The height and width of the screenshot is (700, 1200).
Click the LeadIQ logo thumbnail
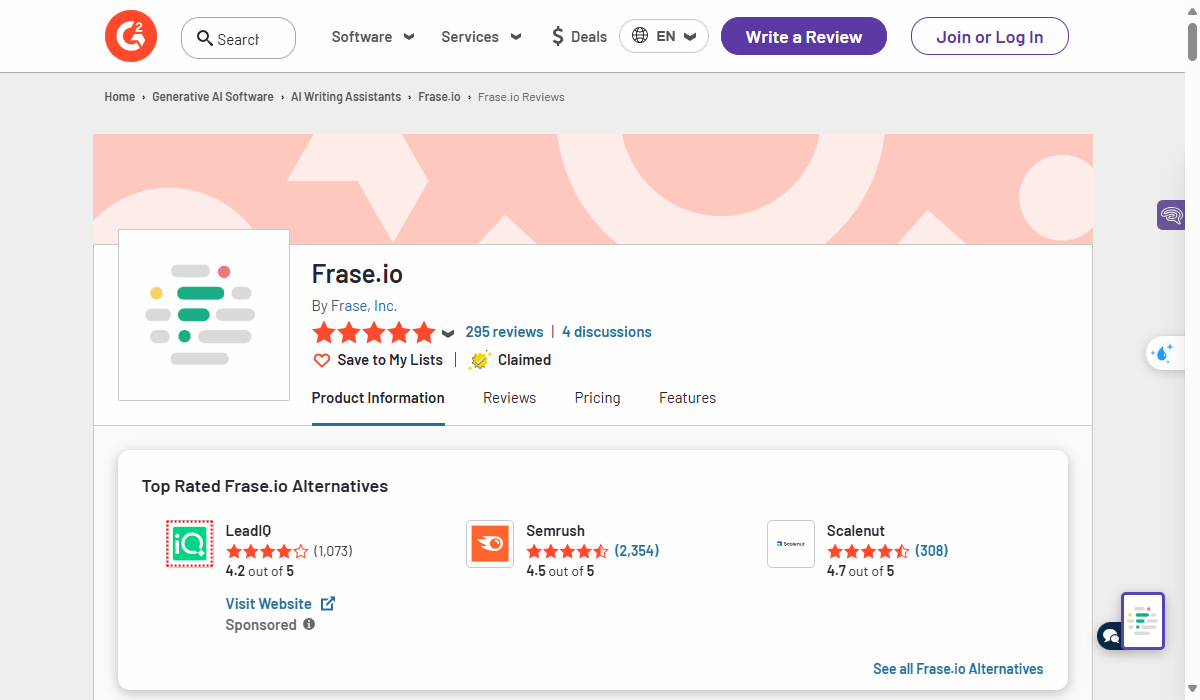point(189,544)
